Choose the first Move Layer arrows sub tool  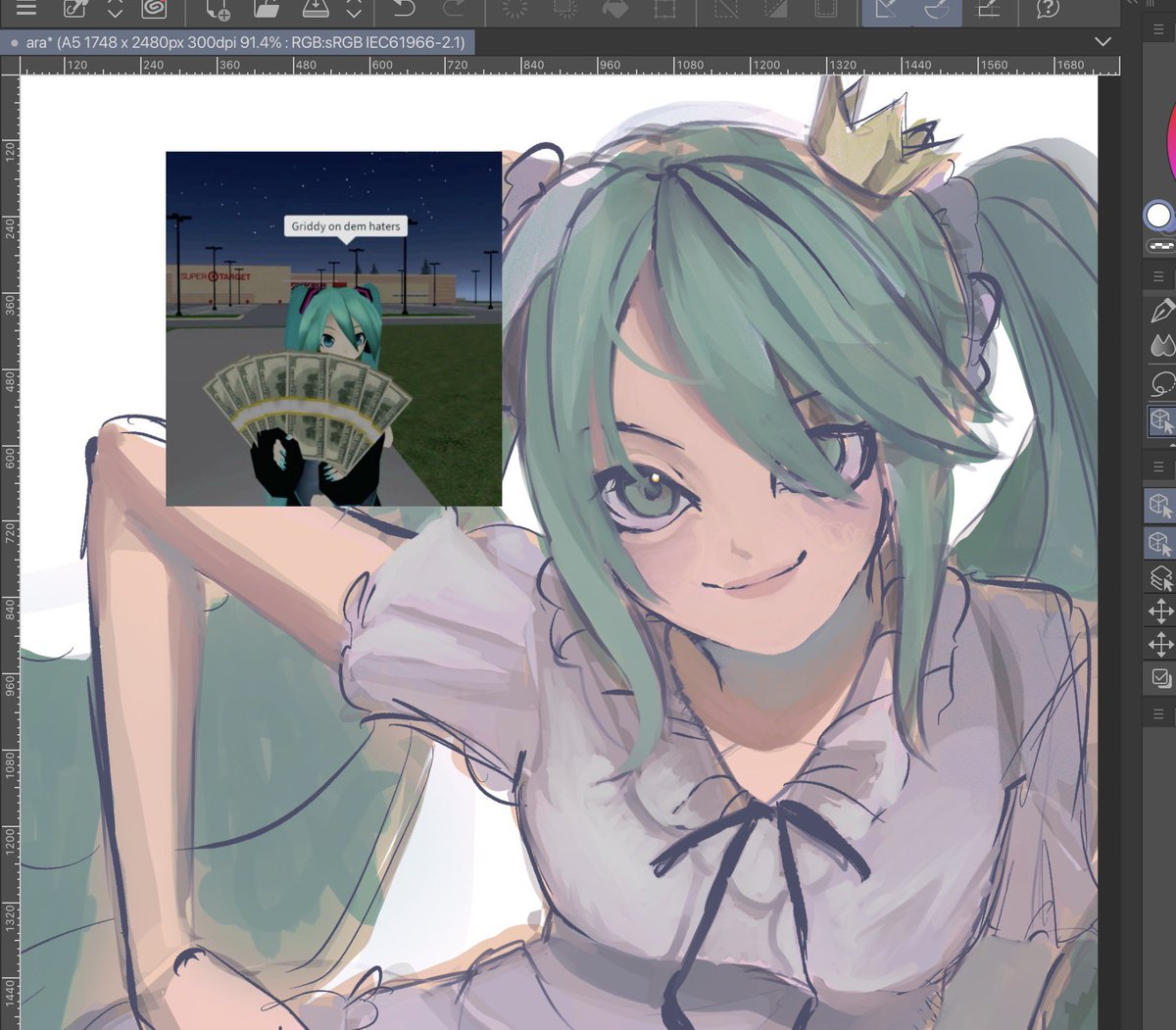coord(1161,612)
